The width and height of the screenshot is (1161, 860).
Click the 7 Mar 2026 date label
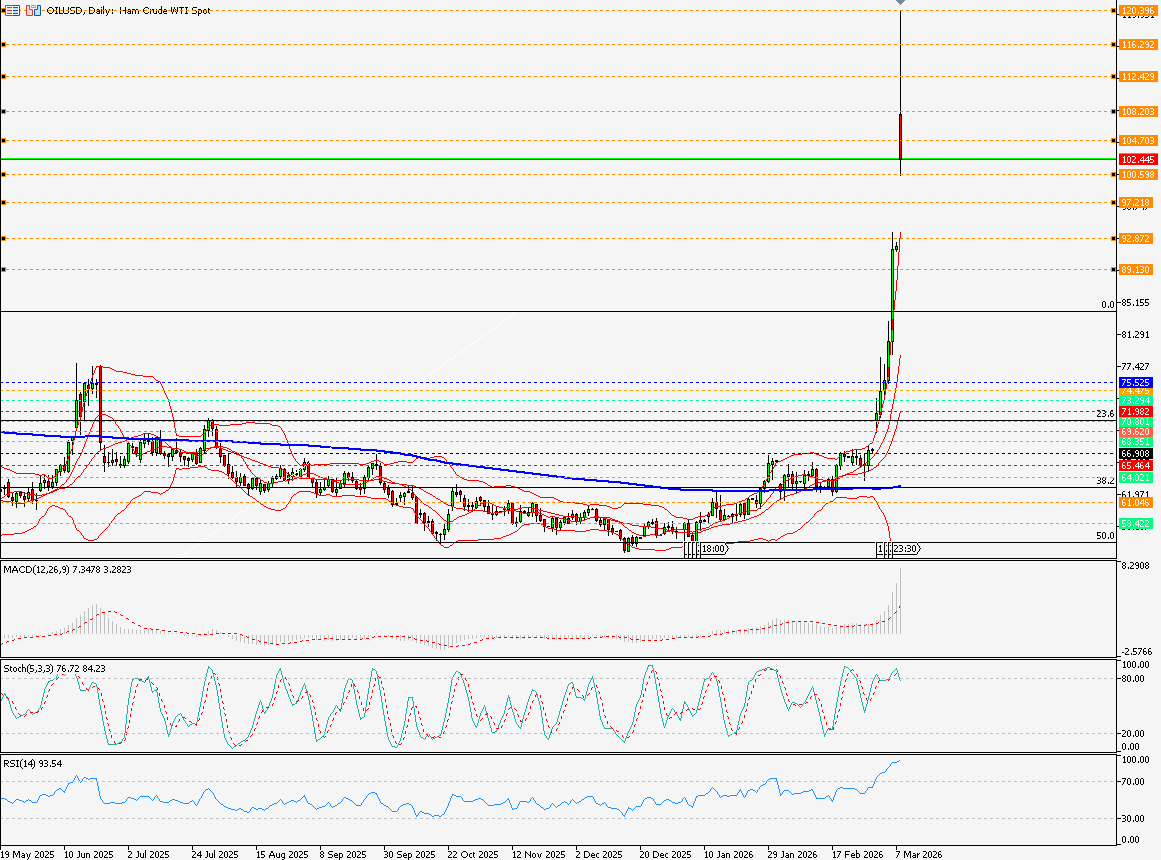tap(918, 855)
